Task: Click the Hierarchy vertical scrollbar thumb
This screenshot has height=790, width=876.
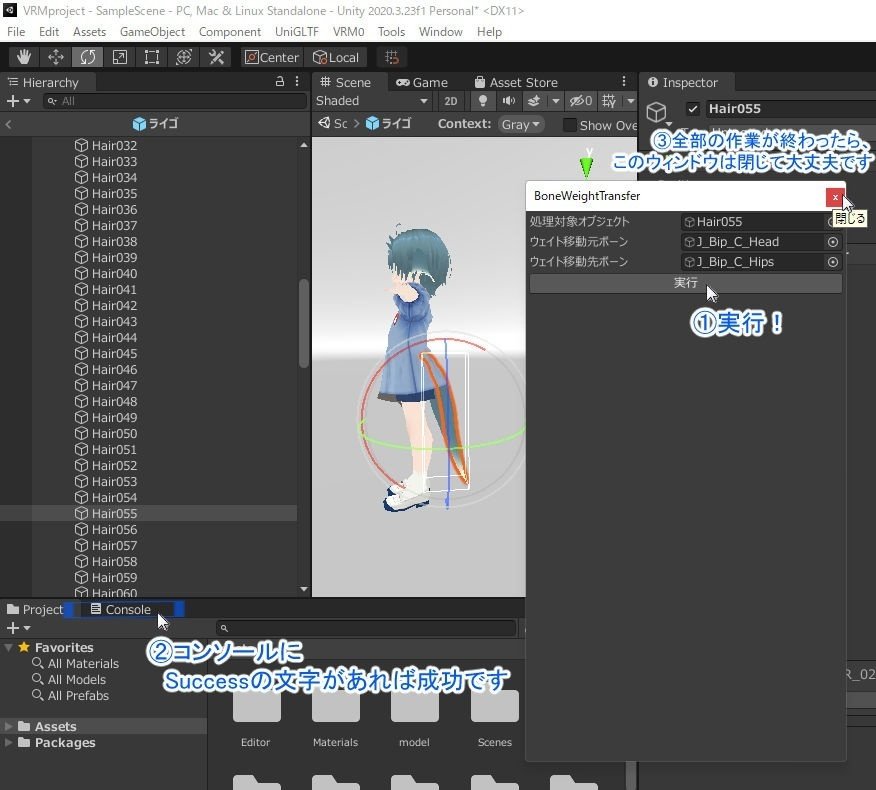Action: [304, 323]
